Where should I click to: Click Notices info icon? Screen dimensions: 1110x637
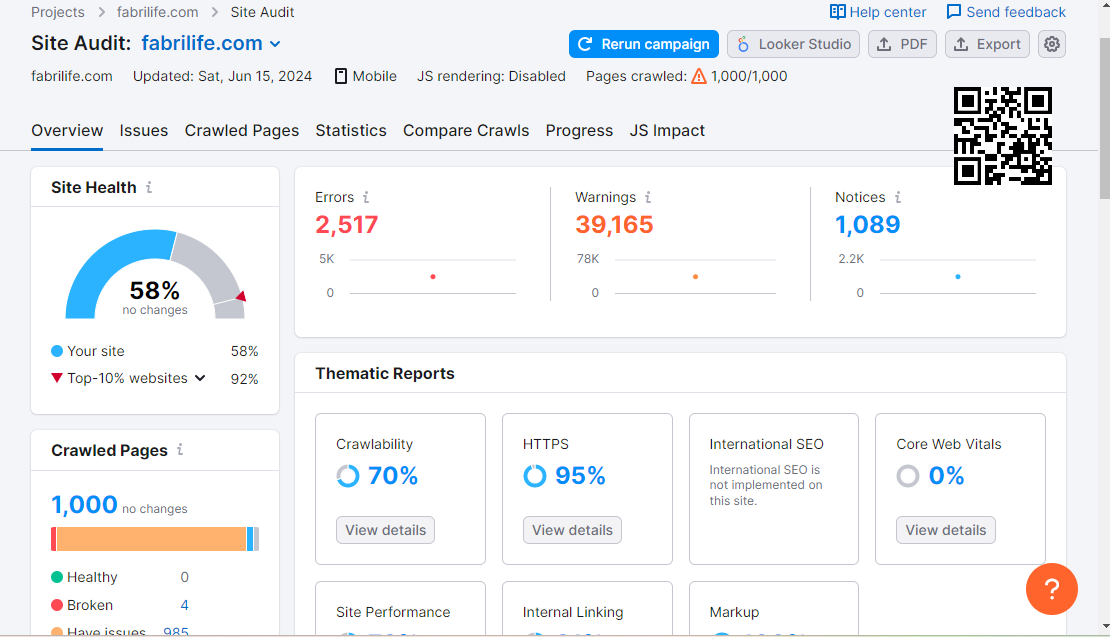pyautogui.click(x=898, y=197)
